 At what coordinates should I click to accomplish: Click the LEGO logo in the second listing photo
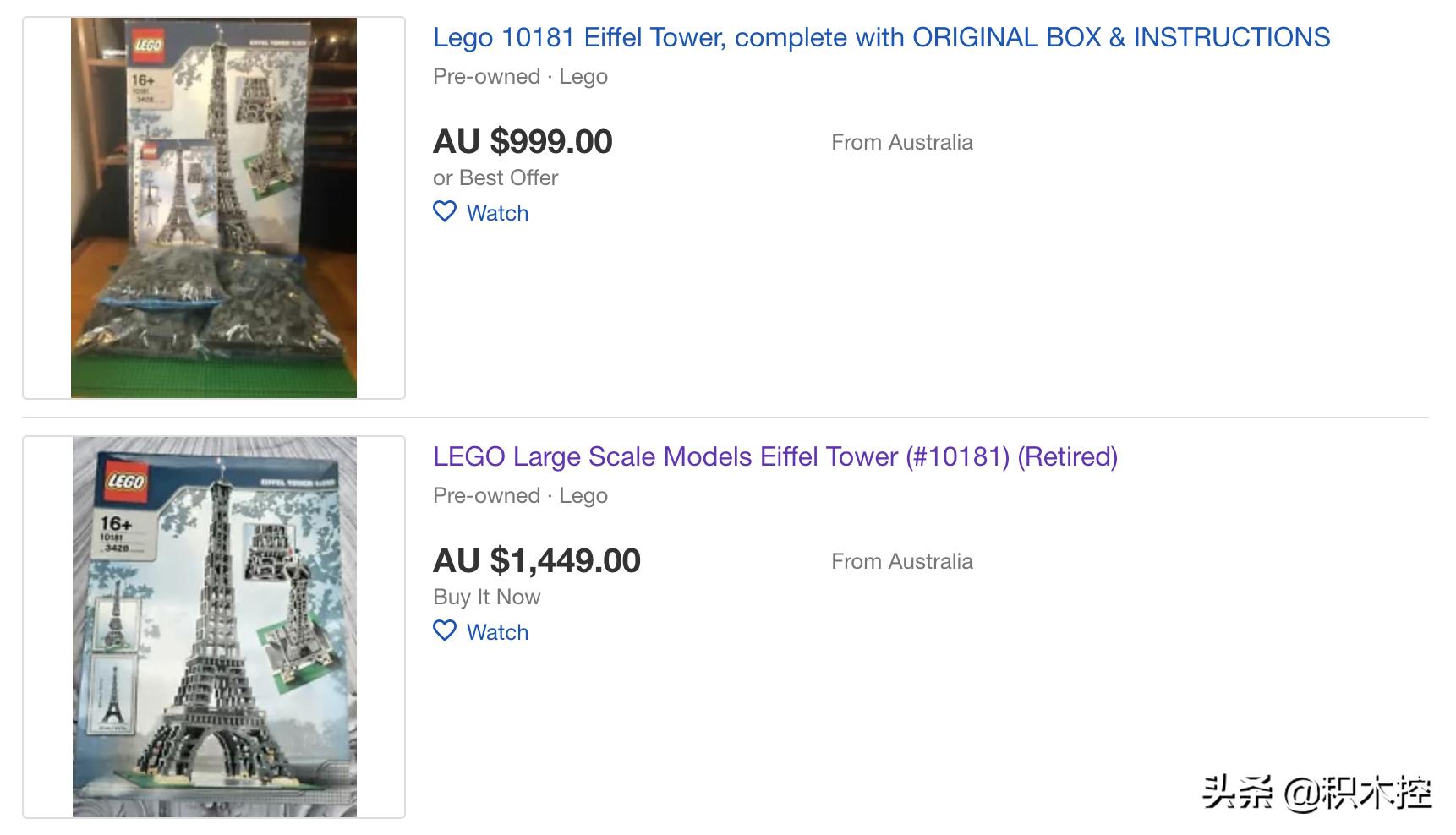click(125, 481)
